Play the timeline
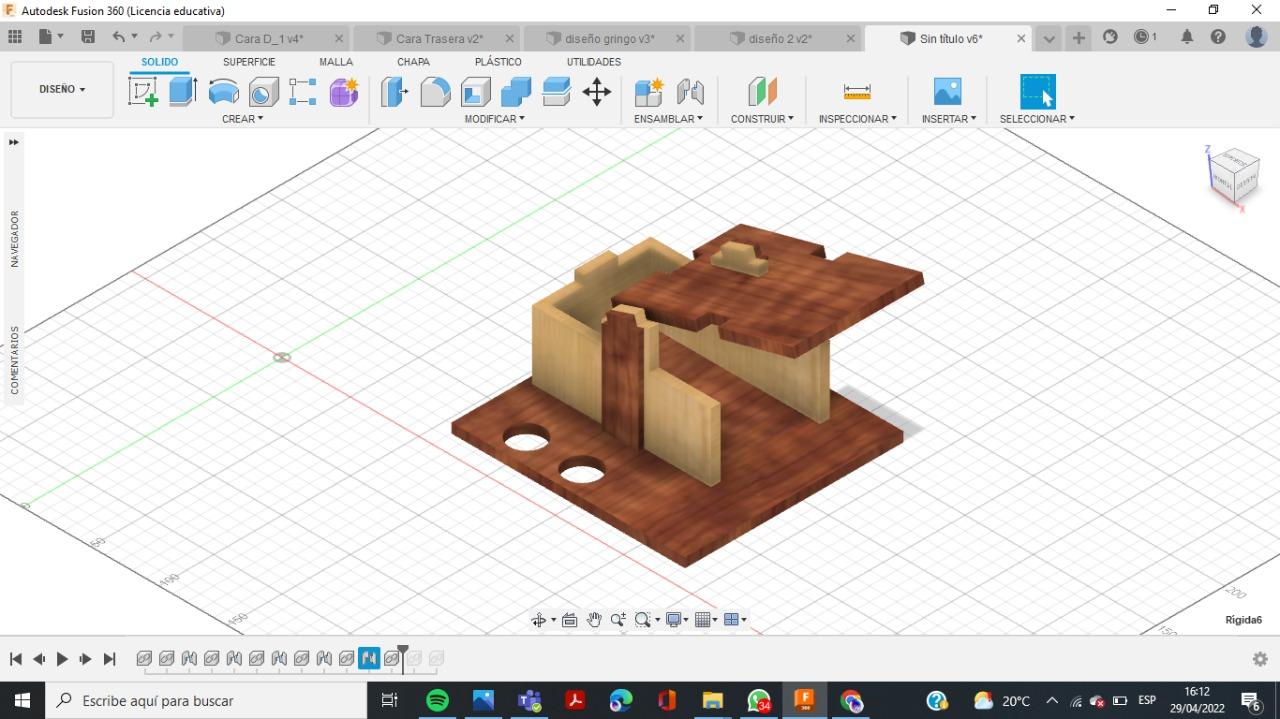Image resolution: width=1280 pixels, height=719 pixels. coord(62,659)
